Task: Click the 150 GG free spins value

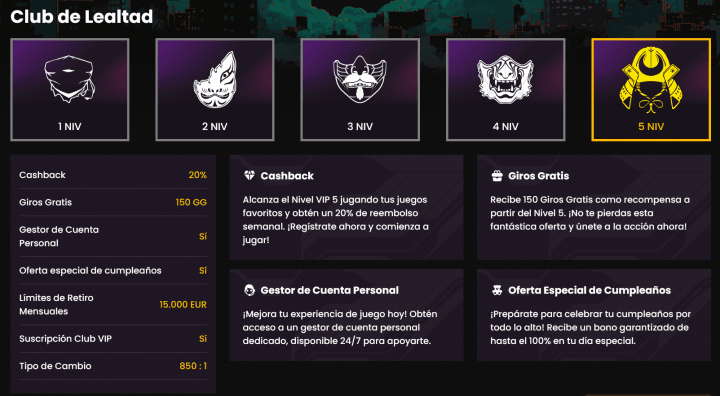Action: tap(191, 202)
